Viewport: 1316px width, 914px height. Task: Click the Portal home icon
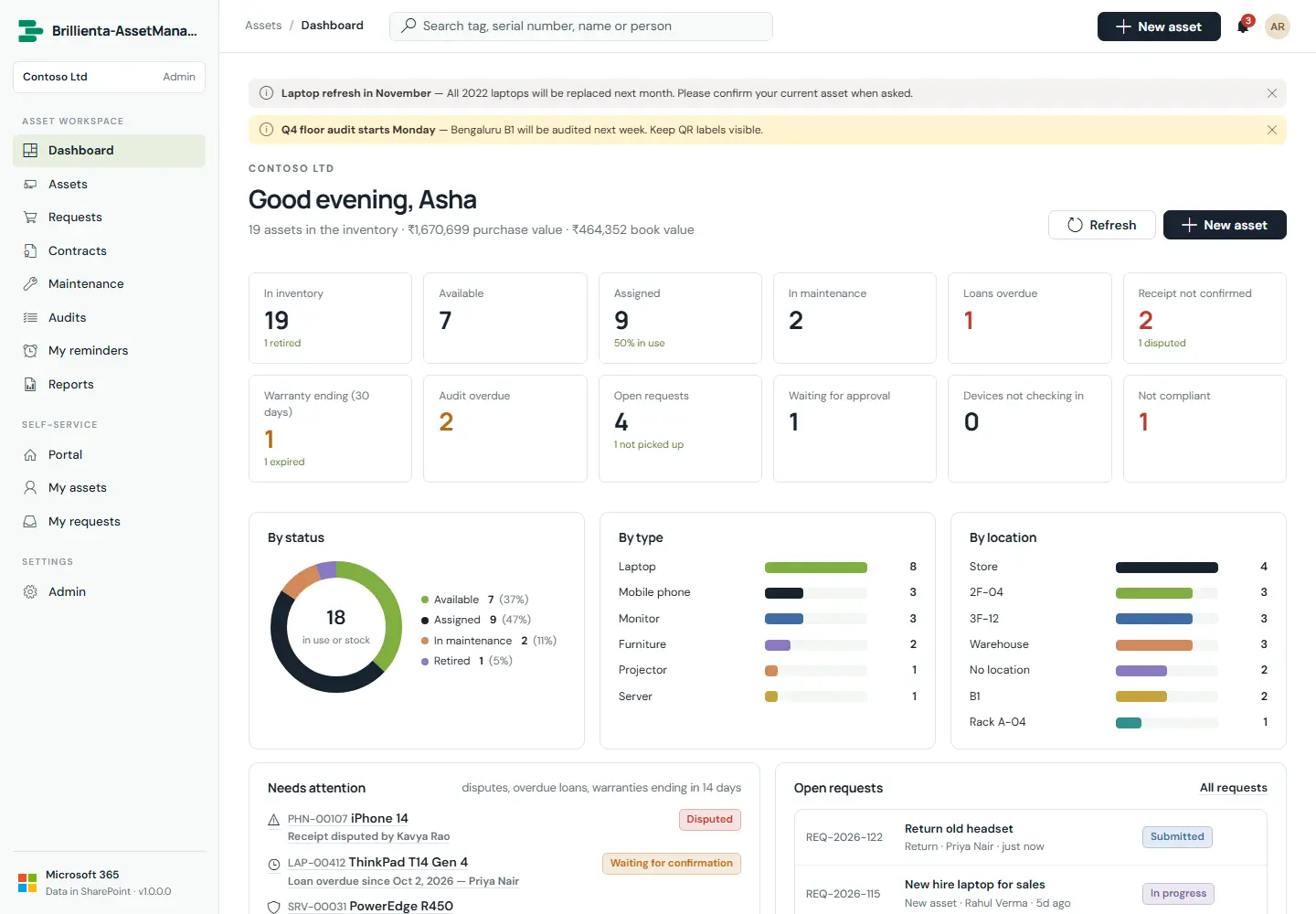[30, 455]
